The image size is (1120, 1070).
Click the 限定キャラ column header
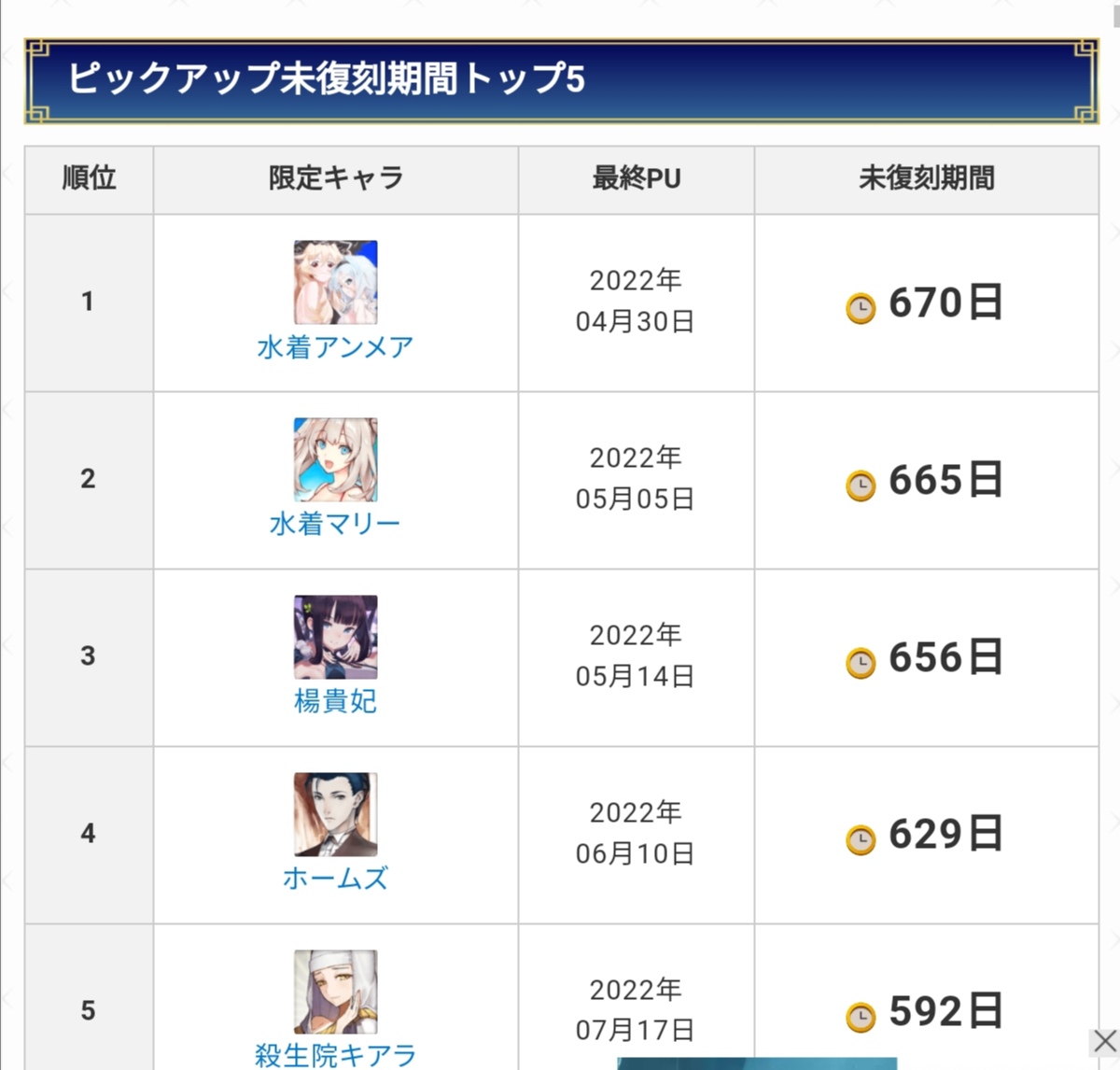click(336, 178)
